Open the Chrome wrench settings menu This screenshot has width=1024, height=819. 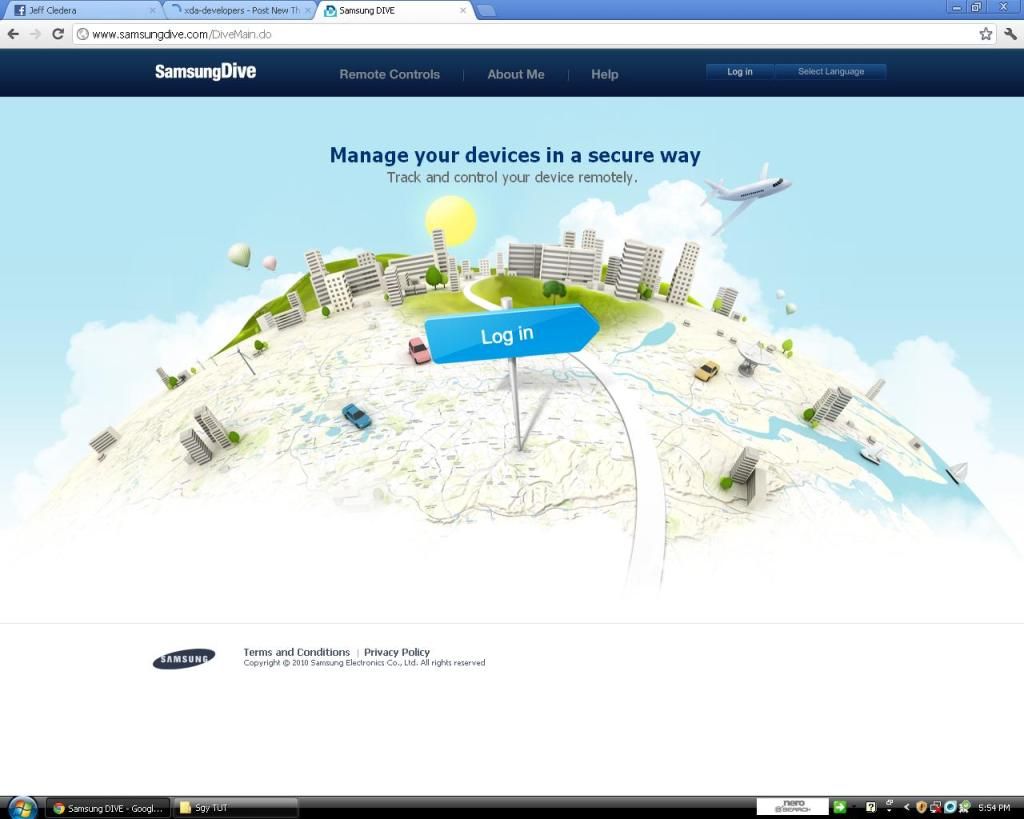pyautogui.click(x=1010, y=34)
